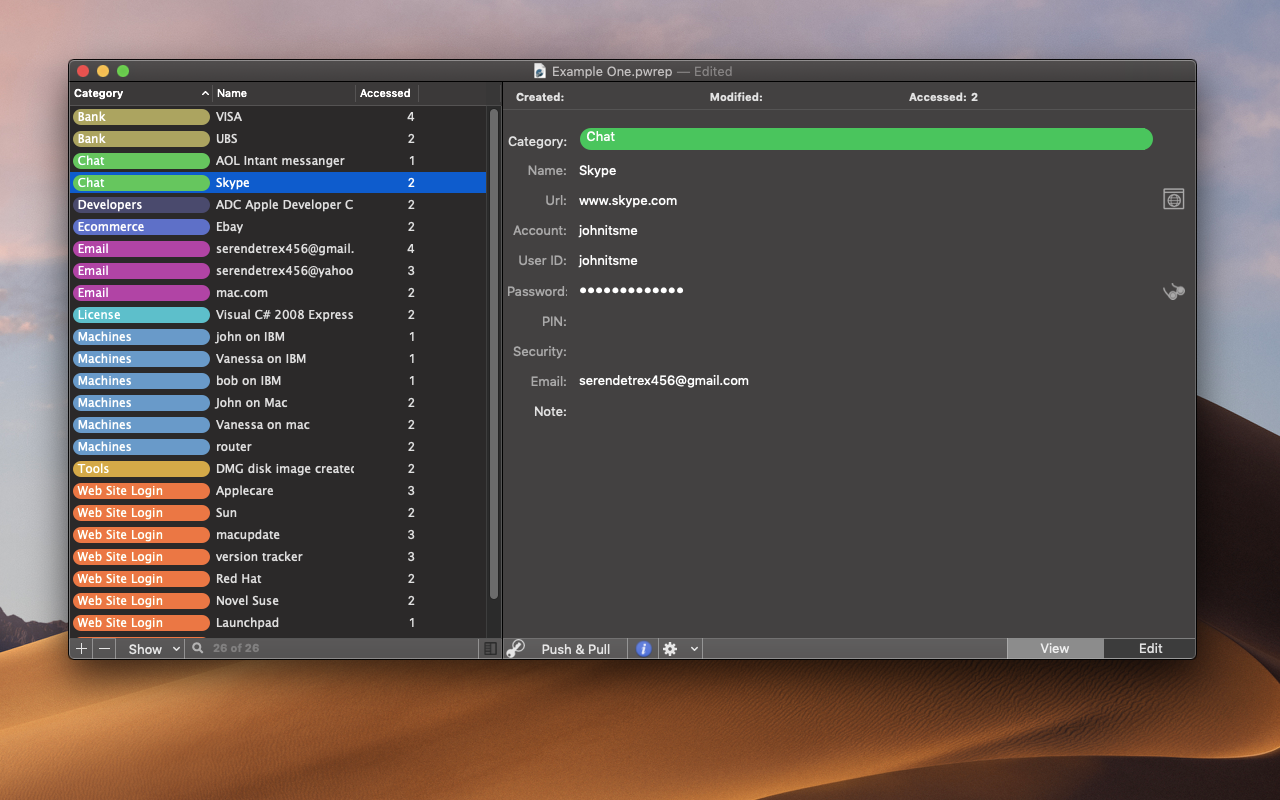Image resolution: width=1280 pixels, height=800 pixels.
Task: Click the www.skype.com URL text
Action: 627,200
